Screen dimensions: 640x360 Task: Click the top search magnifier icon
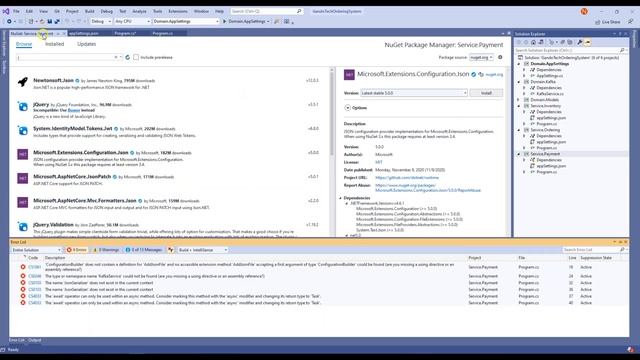pos(299,11)
